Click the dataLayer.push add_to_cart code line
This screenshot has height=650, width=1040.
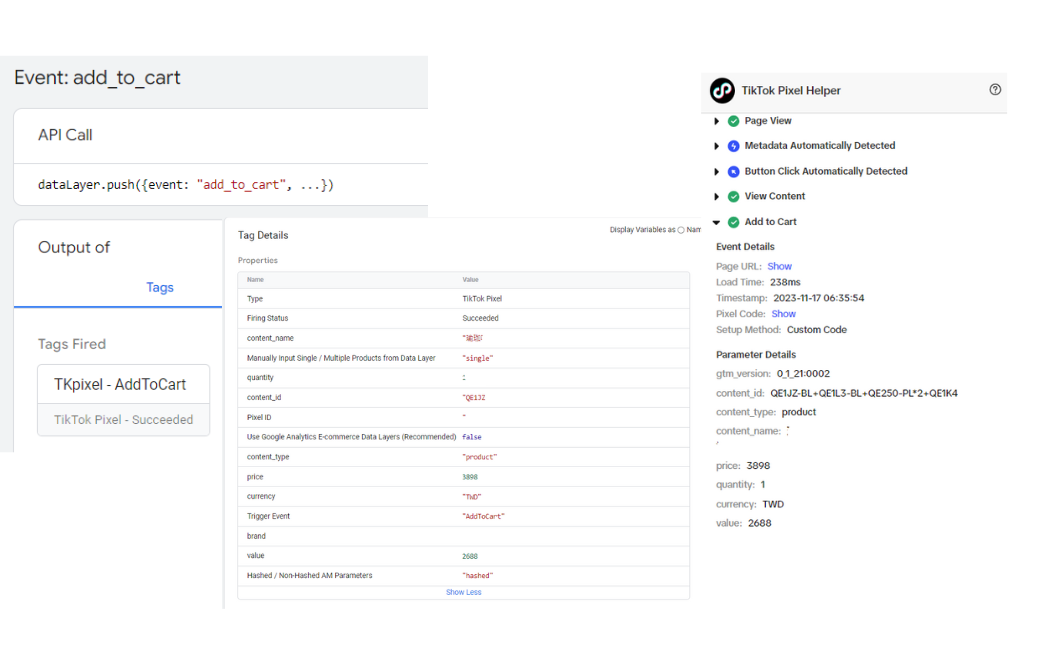(186, 185)
